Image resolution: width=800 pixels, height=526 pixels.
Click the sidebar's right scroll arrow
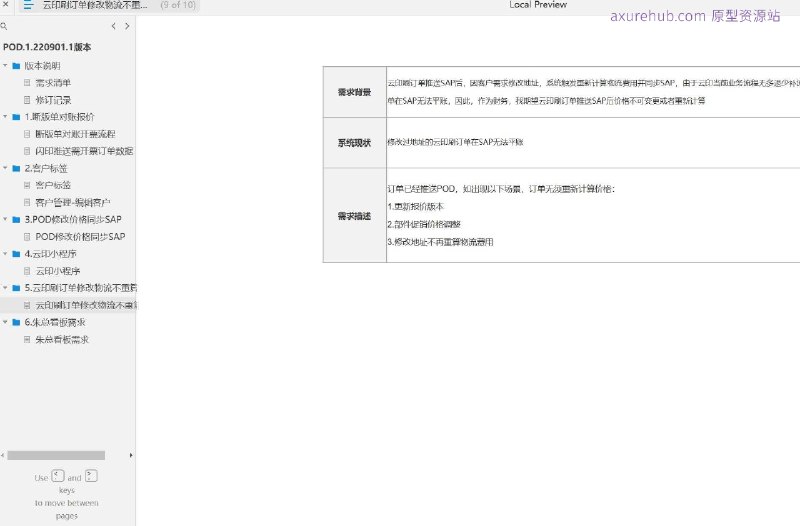pos(131,455)
